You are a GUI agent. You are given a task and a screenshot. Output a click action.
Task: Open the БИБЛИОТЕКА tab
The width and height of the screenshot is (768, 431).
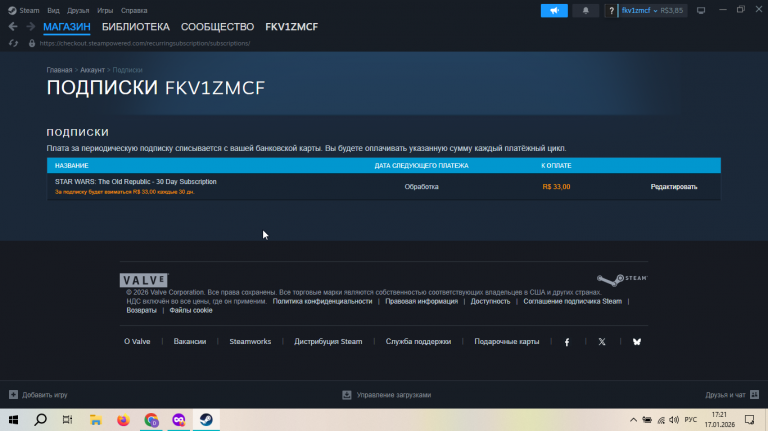(x=136, y=27)
